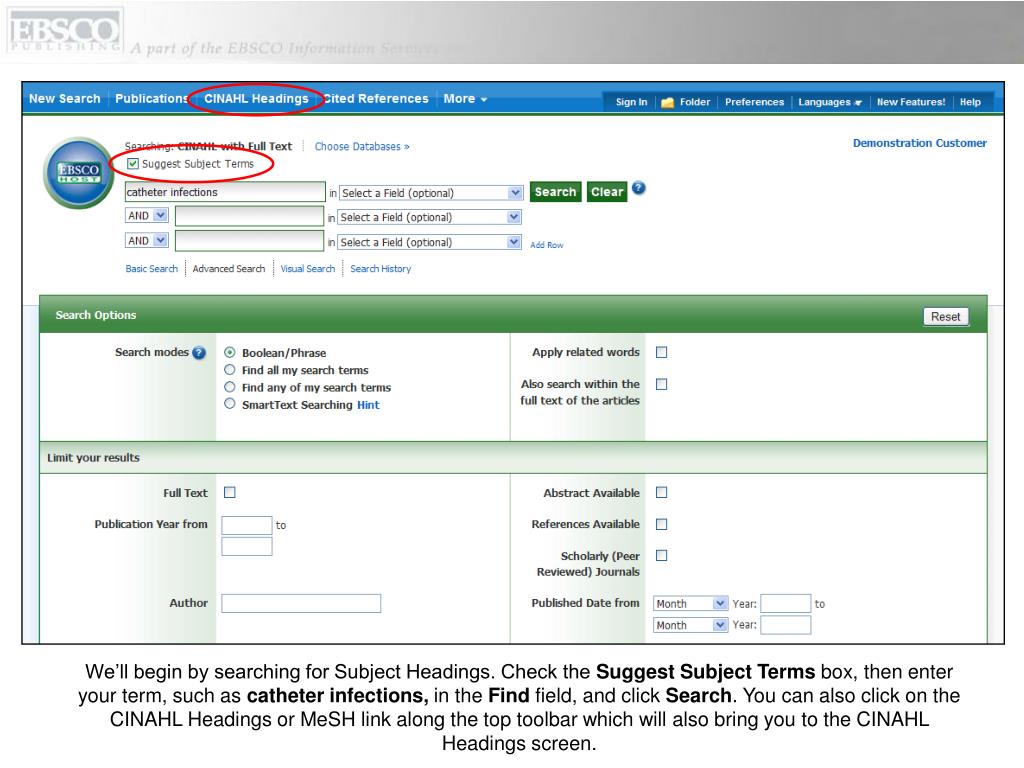Image resolution: width=1024 pixels, height=768 pixels.
Task: Click the yellow Folder icon
Action: coord(667,103)
